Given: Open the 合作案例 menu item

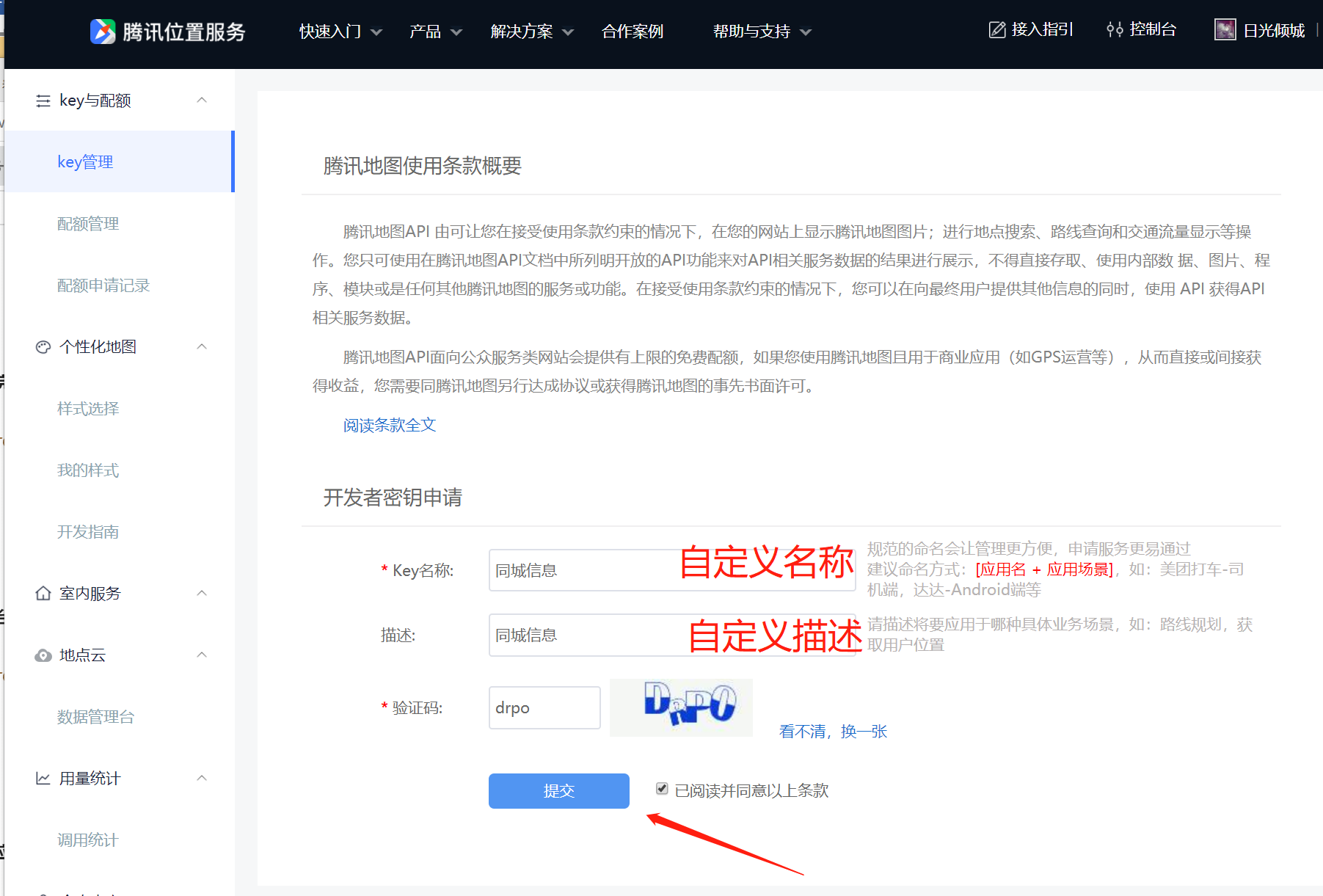Looking at the screenshot, I should 633,32.
